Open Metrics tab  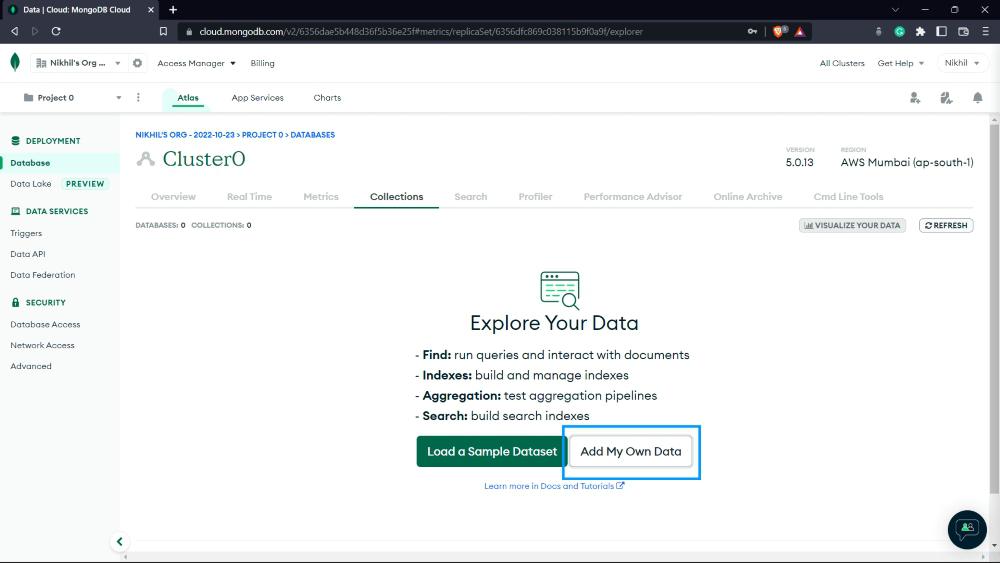[x=321, y=196]
